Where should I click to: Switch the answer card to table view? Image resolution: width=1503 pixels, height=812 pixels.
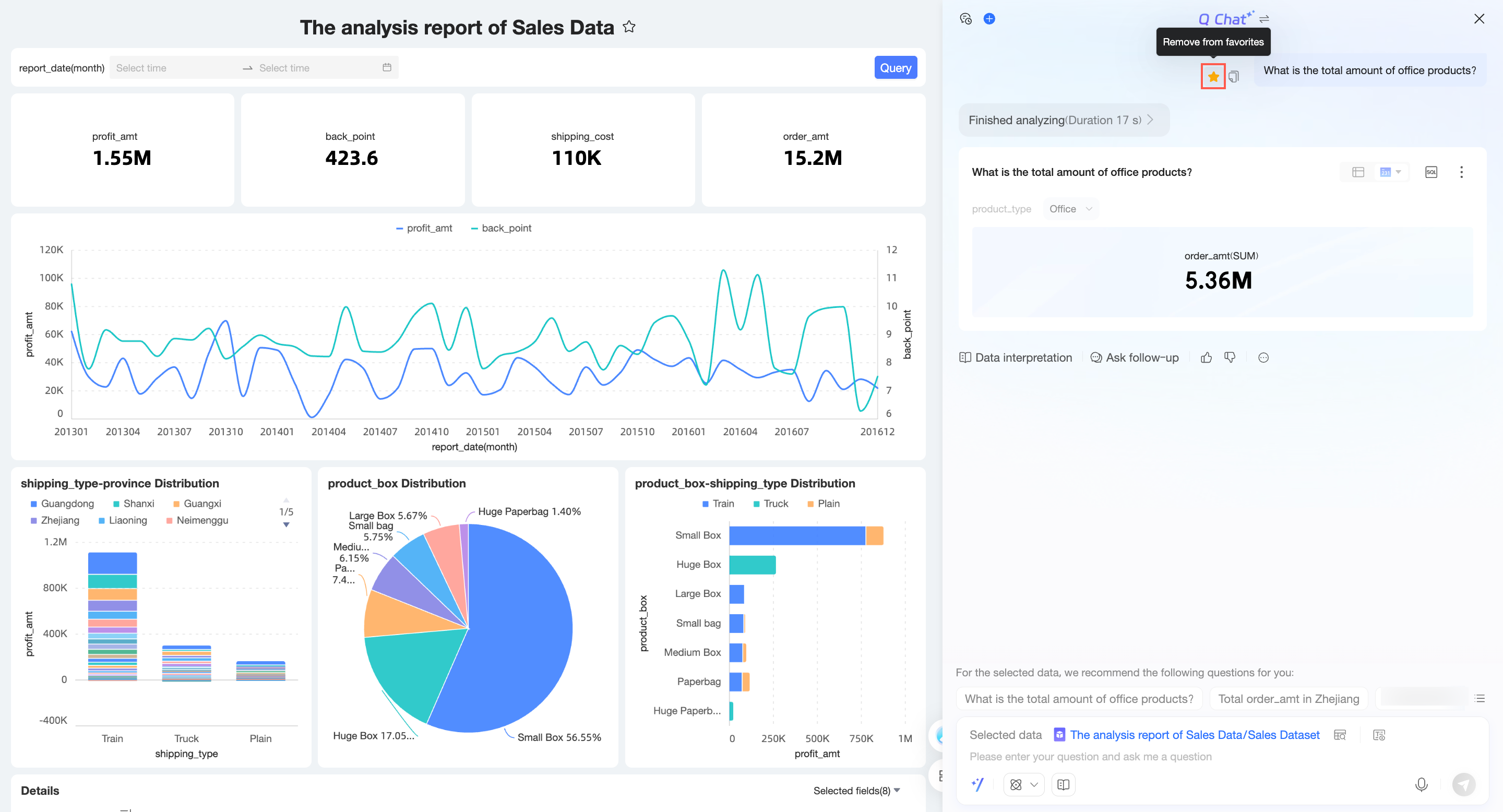[1358, 172]
